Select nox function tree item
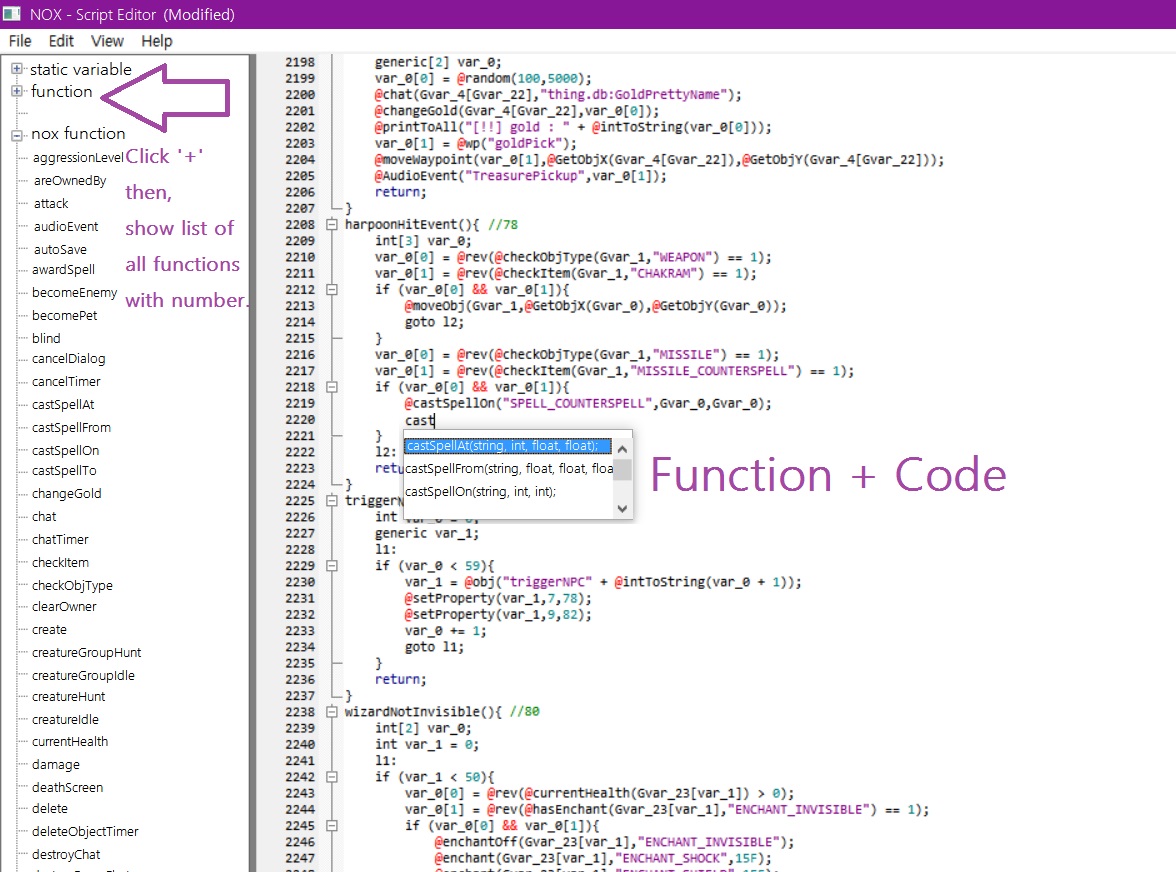Viewport: 1176px width, 872px height. click(x=78, y=133)
